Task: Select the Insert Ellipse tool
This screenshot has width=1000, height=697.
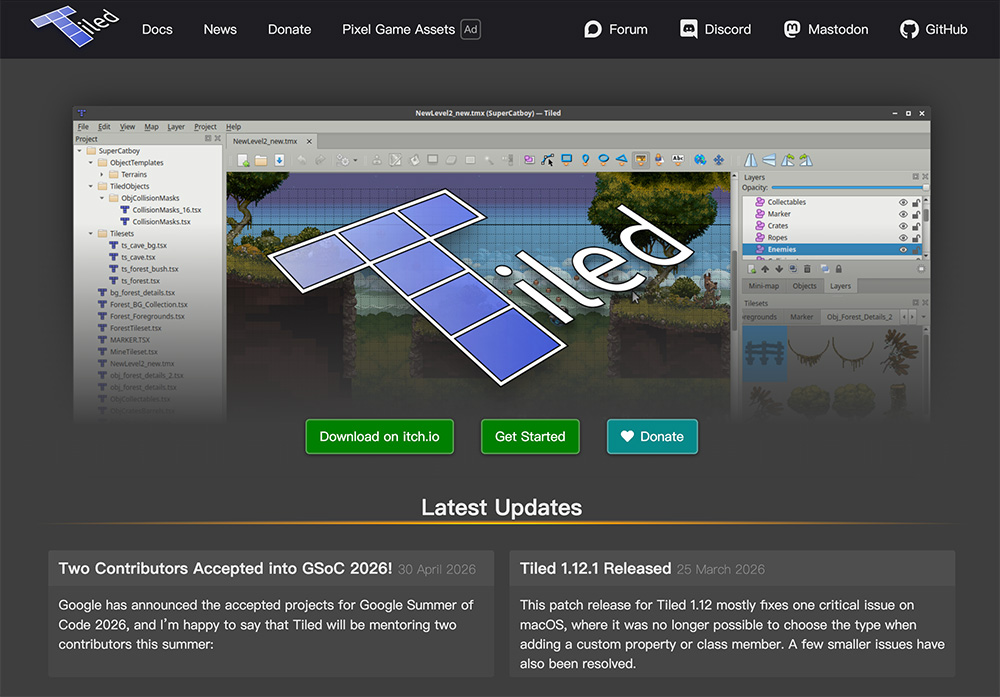Action: pyautogui.click(x=603, y=160)
